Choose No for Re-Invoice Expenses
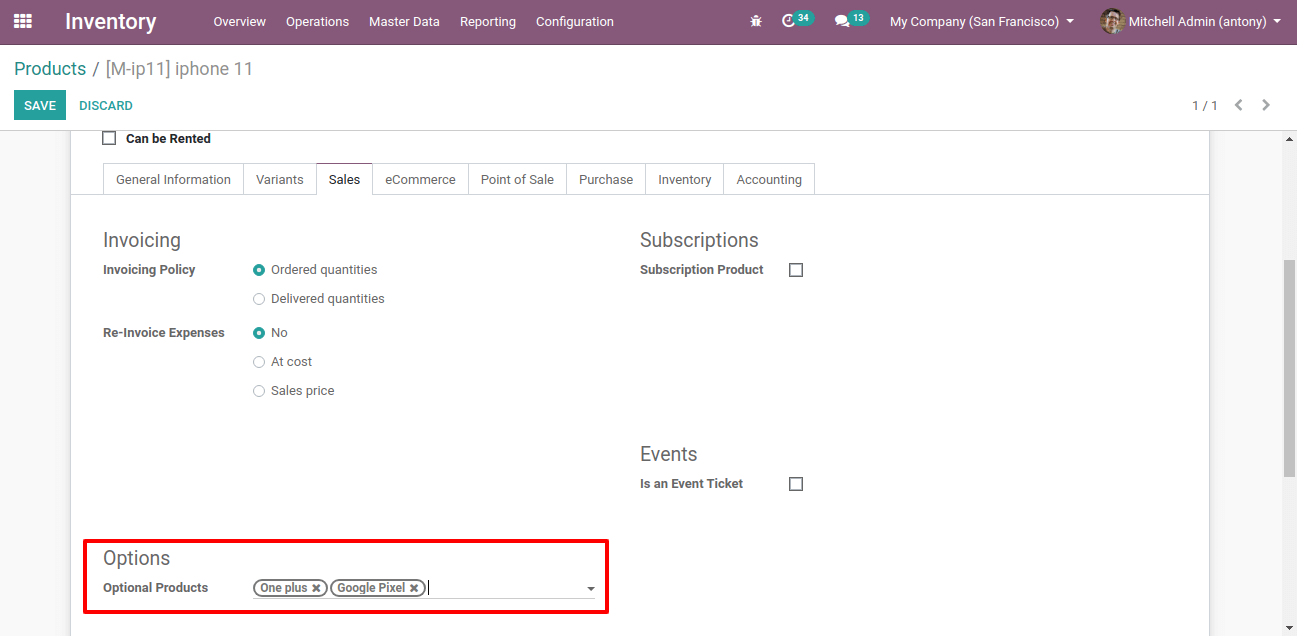This screenshot has width=1297, height=636. [x=259, y=333]
